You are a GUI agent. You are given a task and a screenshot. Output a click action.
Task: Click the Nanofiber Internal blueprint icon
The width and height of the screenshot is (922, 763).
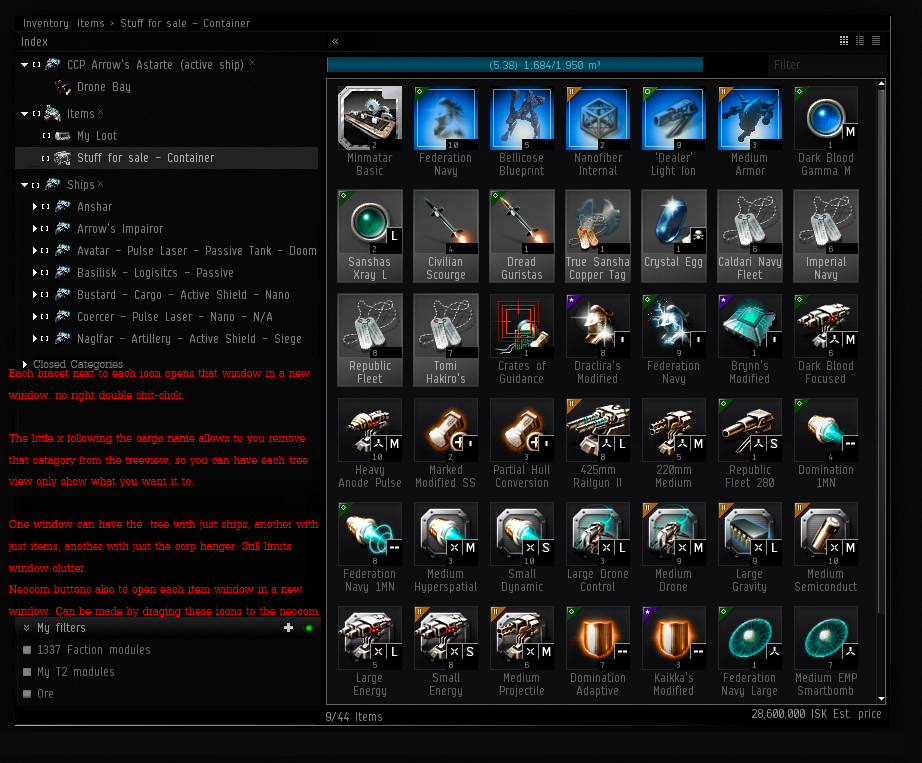coord(597,118)
